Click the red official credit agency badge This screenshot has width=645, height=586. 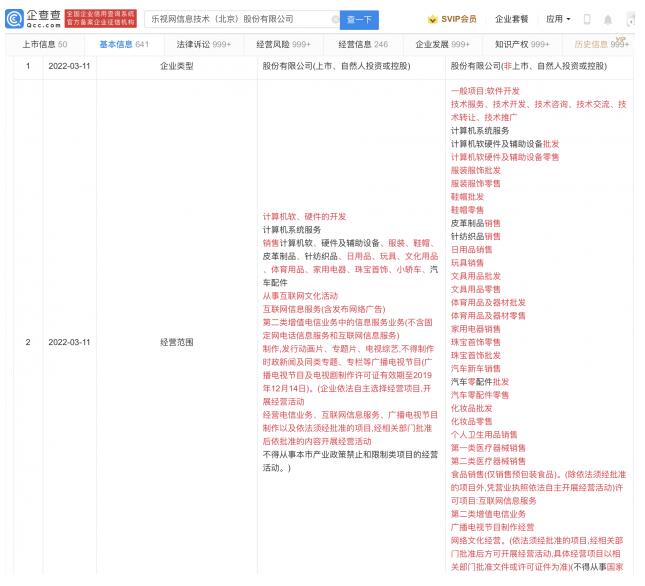click(101, 19)
